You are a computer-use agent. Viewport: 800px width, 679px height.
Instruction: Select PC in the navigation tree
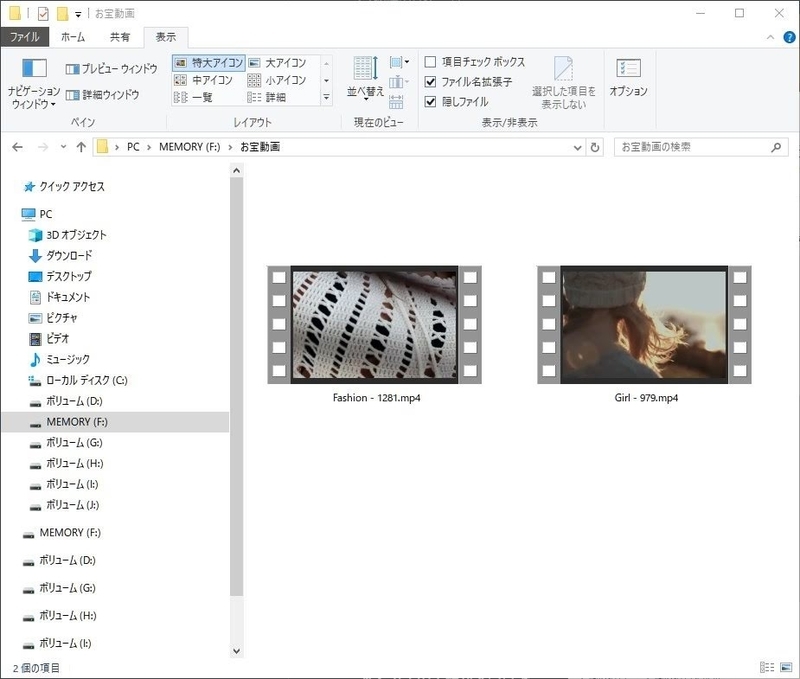37,214
